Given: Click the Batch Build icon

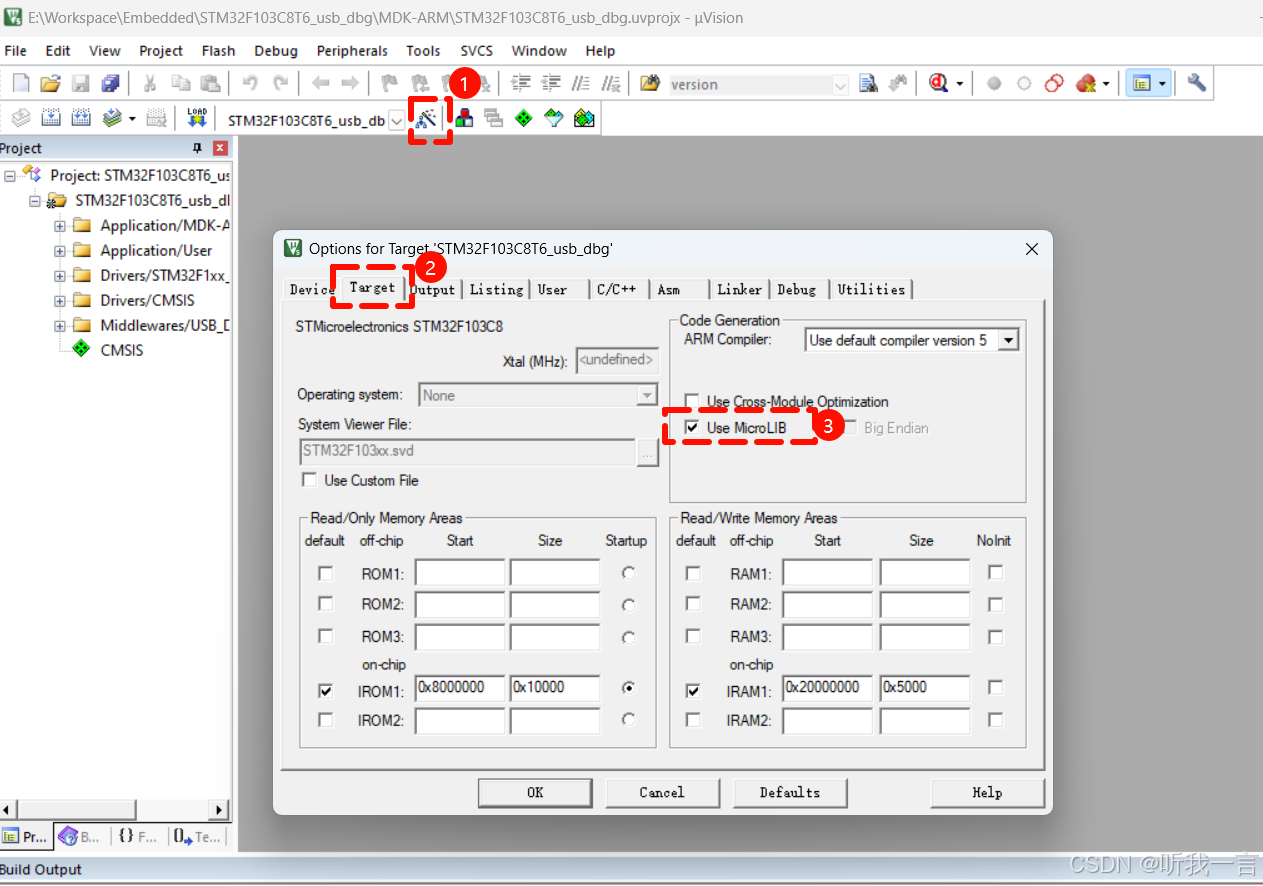Looking at the screenshot, I should pyautogui.click(x=112, y=118).
